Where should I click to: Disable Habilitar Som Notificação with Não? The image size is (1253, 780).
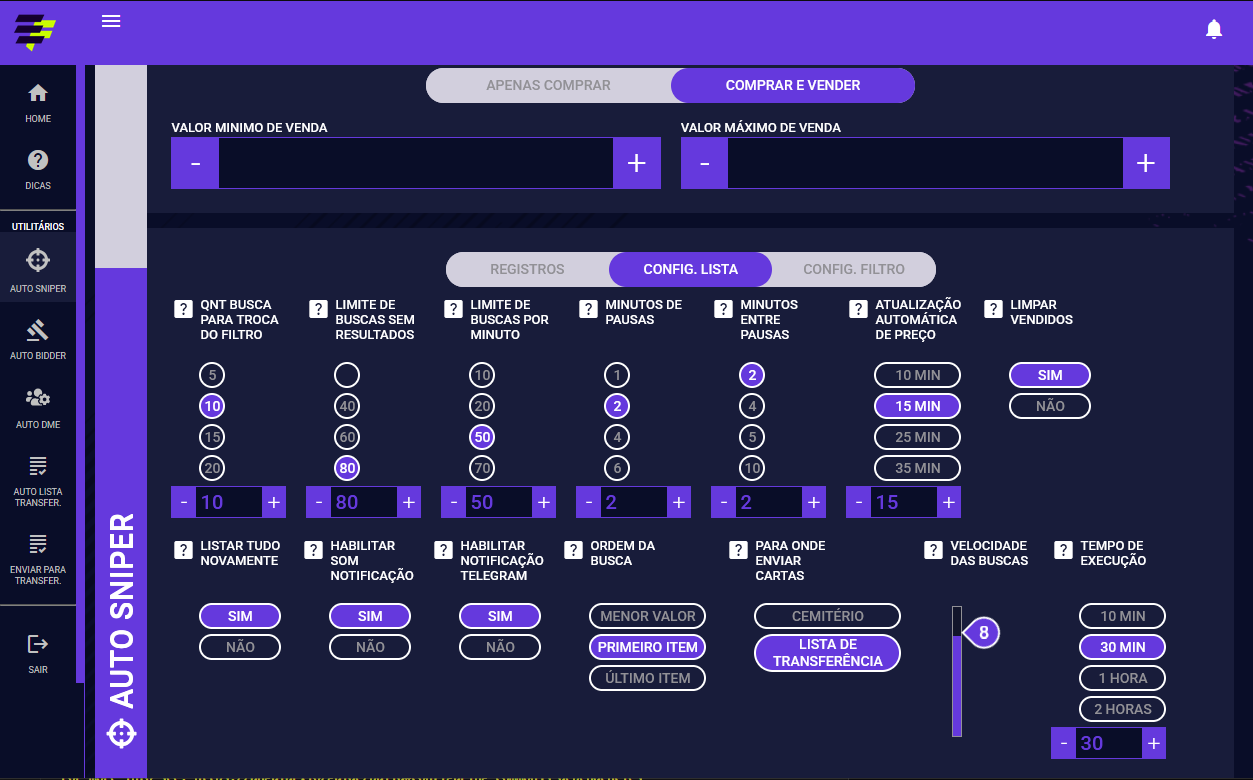370,647
